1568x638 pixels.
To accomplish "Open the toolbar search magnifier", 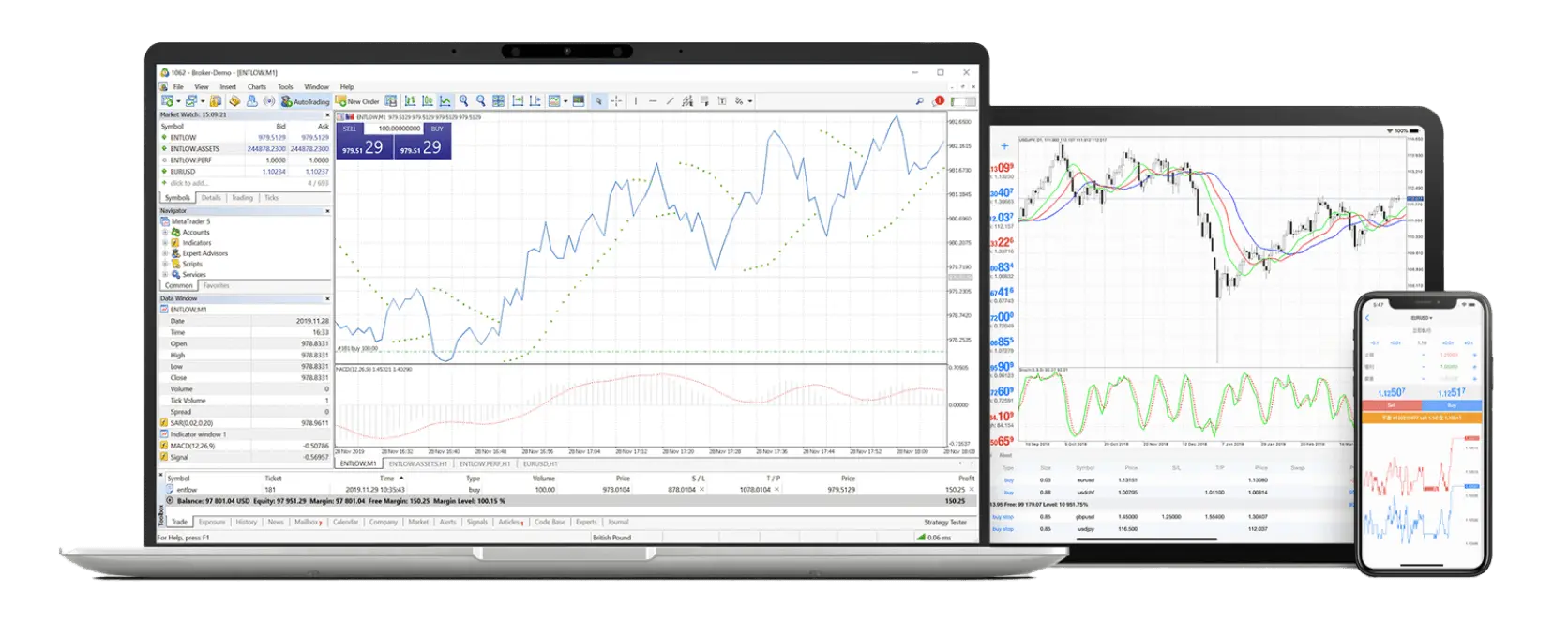I will (919, 100).
